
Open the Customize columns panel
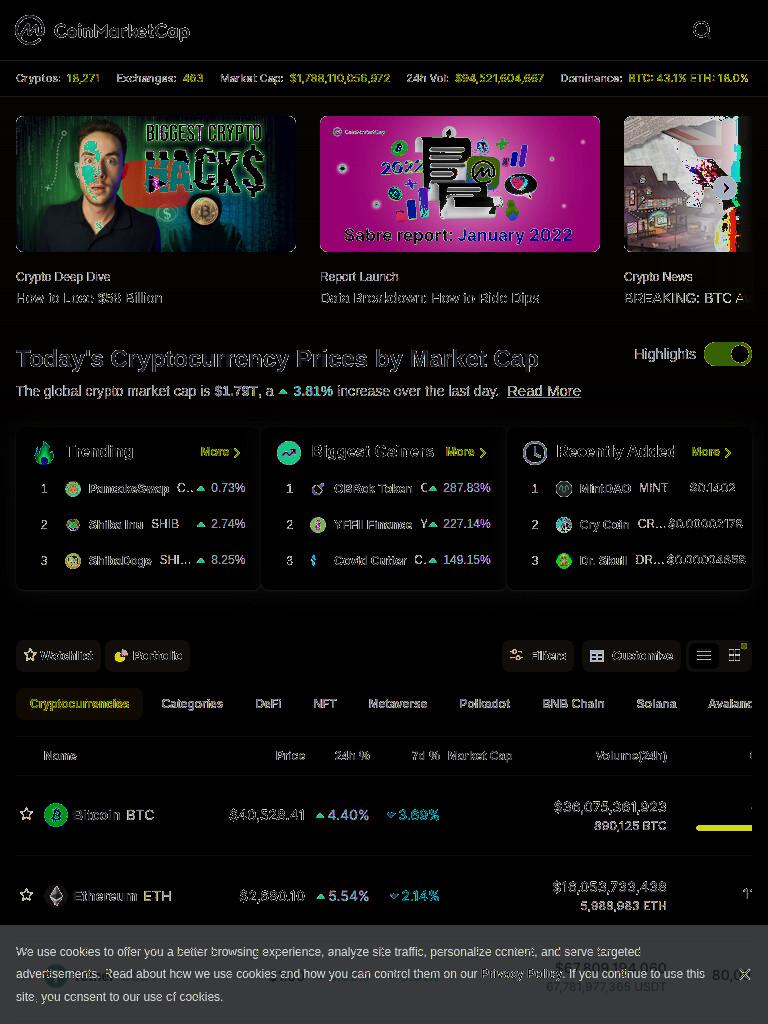[x=632, y=656]
